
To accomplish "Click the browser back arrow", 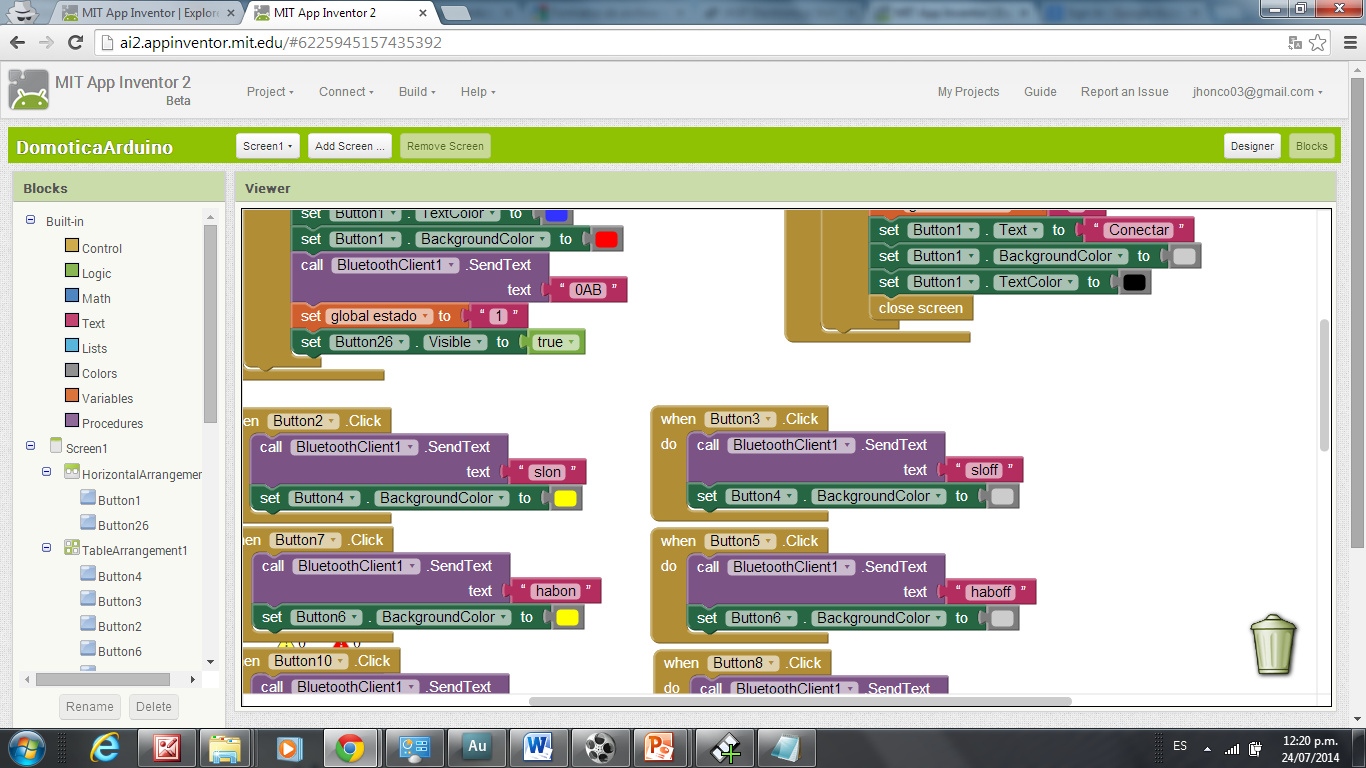I will 18,42.
